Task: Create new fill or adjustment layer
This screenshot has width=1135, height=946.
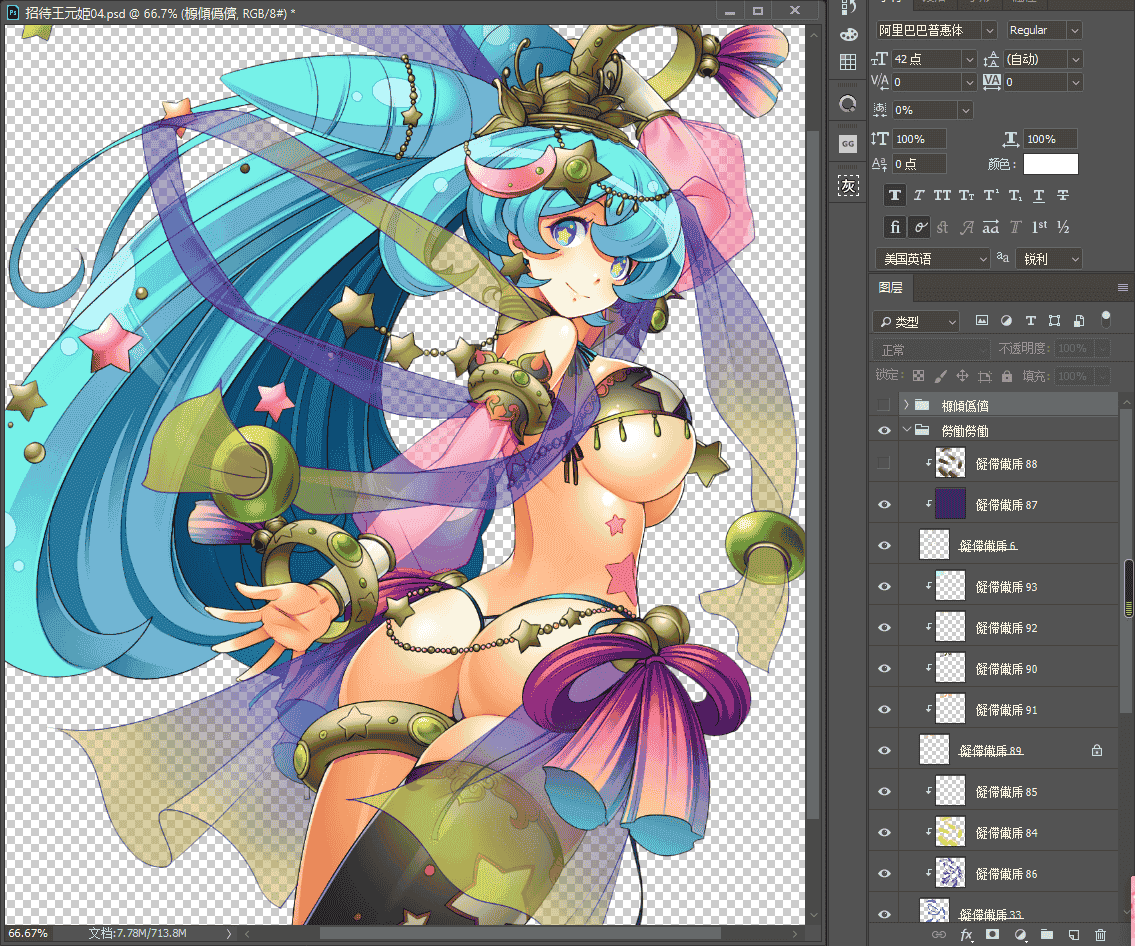Action: 1020,935
